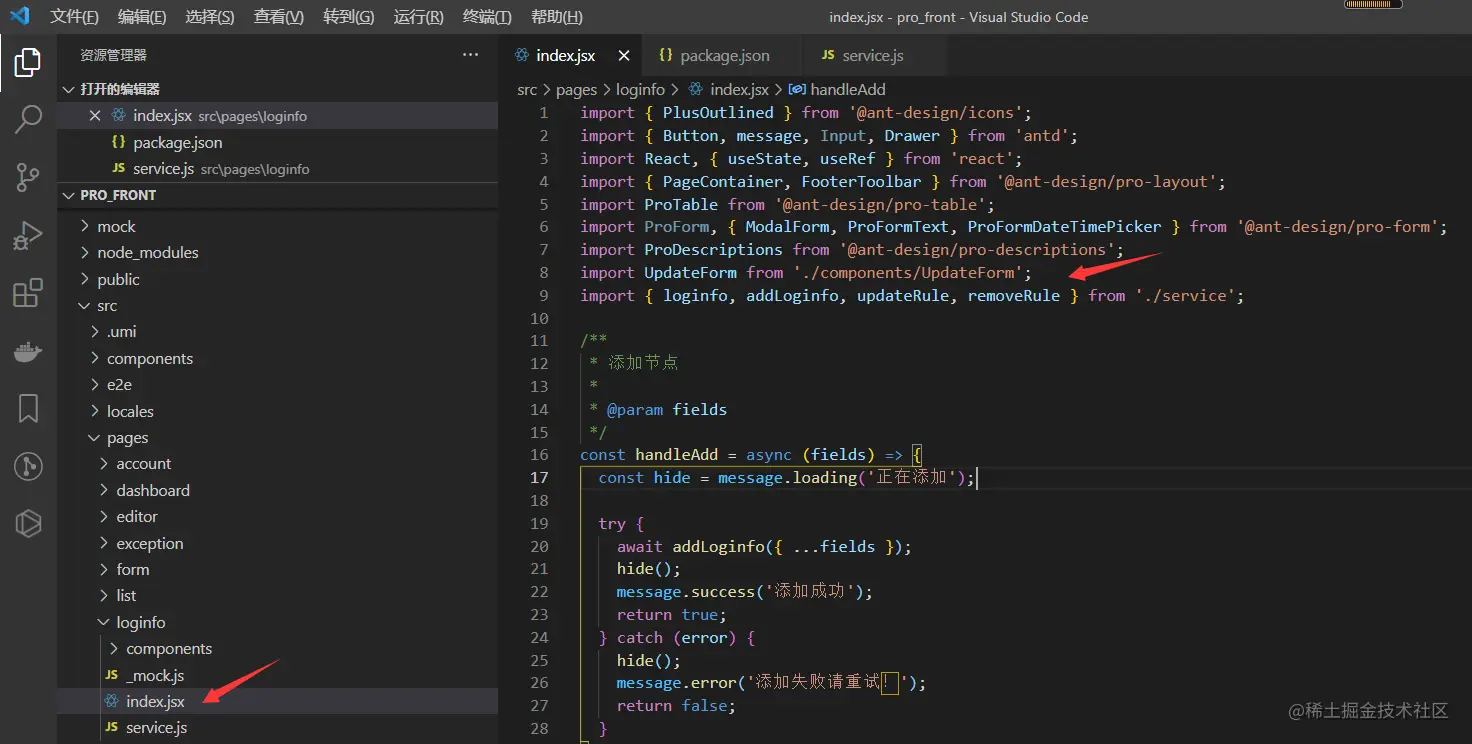1472x744 pixels.
Task: Click the loginfo breadcrumb segment
Action: point(640,89)
